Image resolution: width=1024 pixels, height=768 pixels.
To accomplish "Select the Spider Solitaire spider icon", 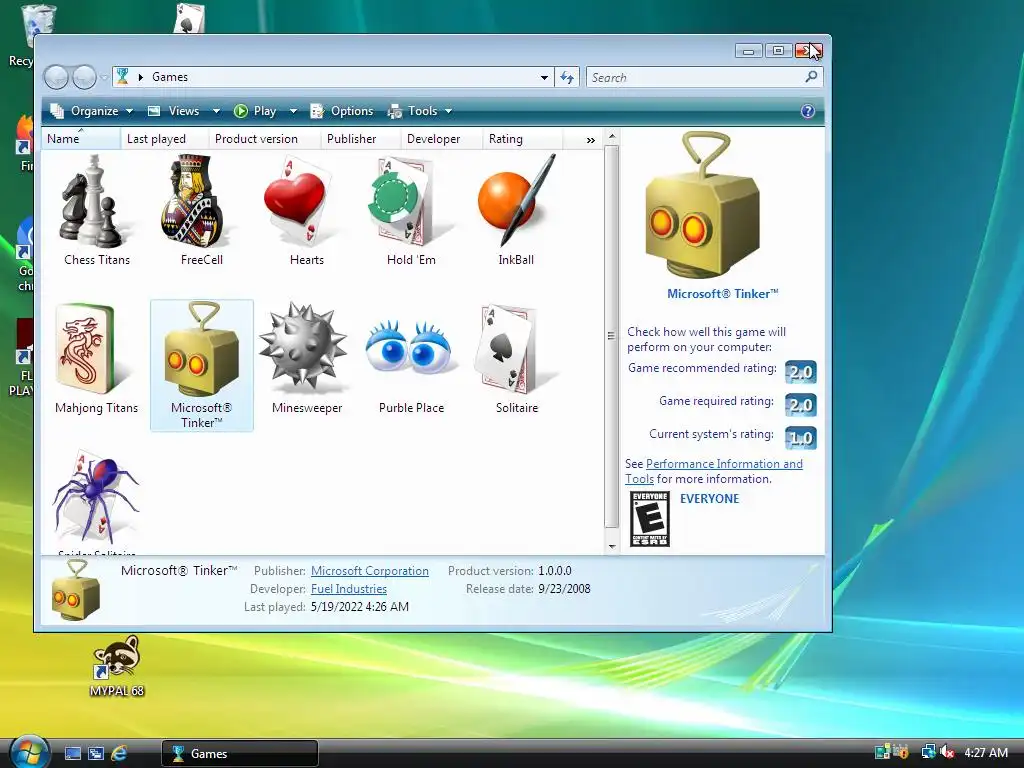I will (95, 499).
